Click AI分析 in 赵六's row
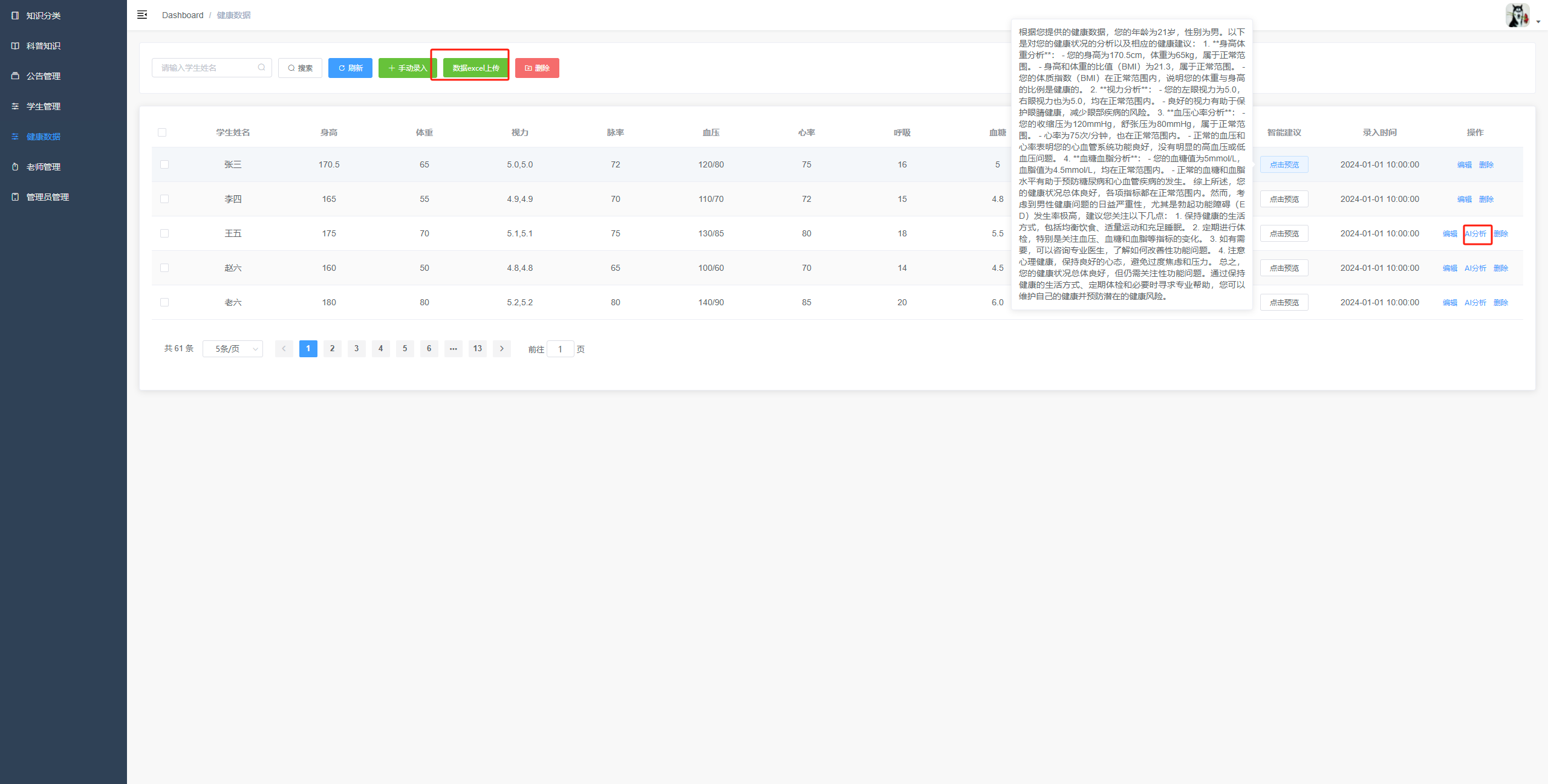Image resolution: width=1548 pixels, height=784 pixels. [1475, 268]
